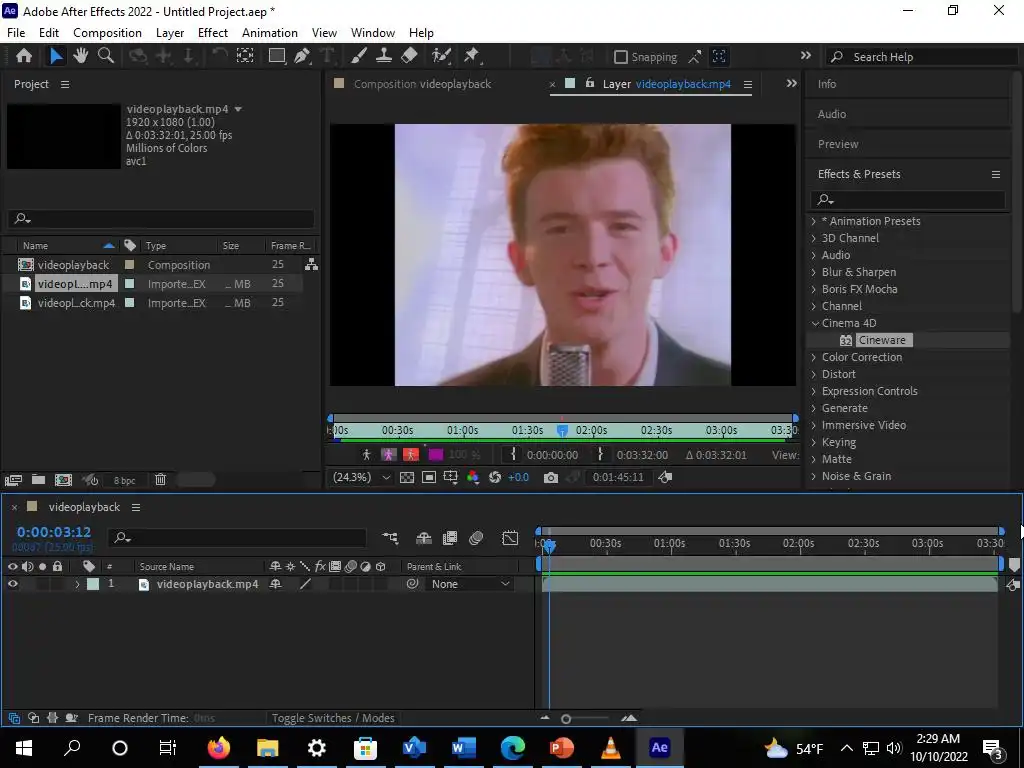Open the Animation menu

(x=270, y=33)
